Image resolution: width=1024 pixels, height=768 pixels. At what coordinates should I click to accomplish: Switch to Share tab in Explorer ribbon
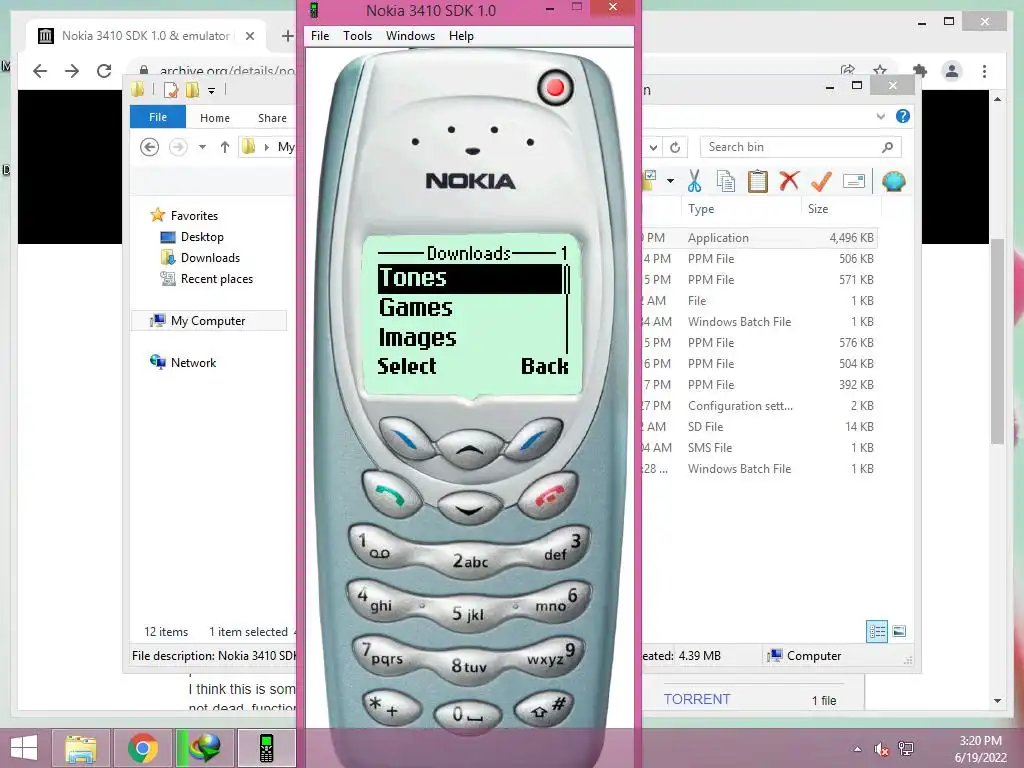pos(272,118)
